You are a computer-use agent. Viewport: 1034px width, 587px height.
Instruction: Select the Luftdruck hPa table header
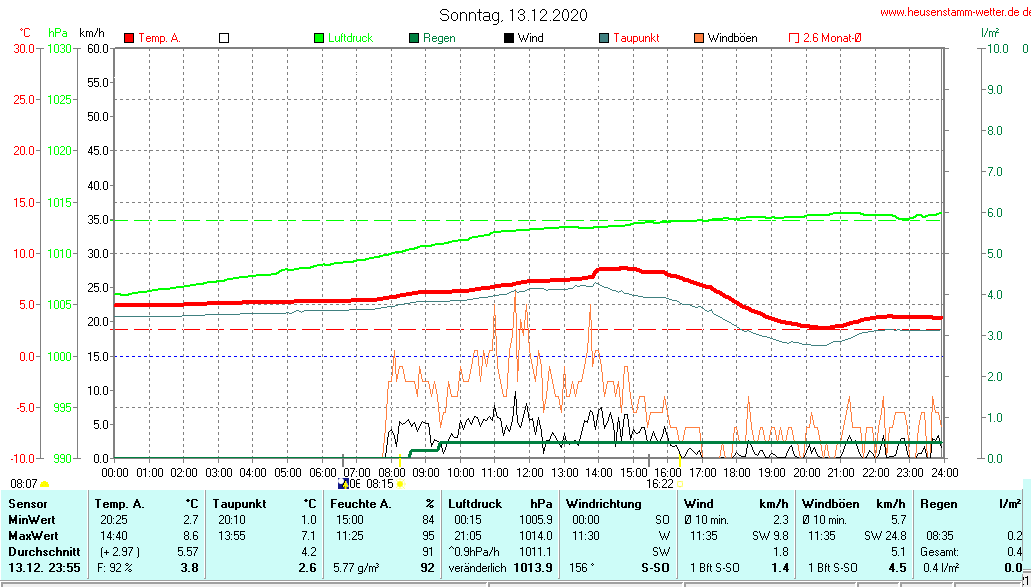coord(500,504)
